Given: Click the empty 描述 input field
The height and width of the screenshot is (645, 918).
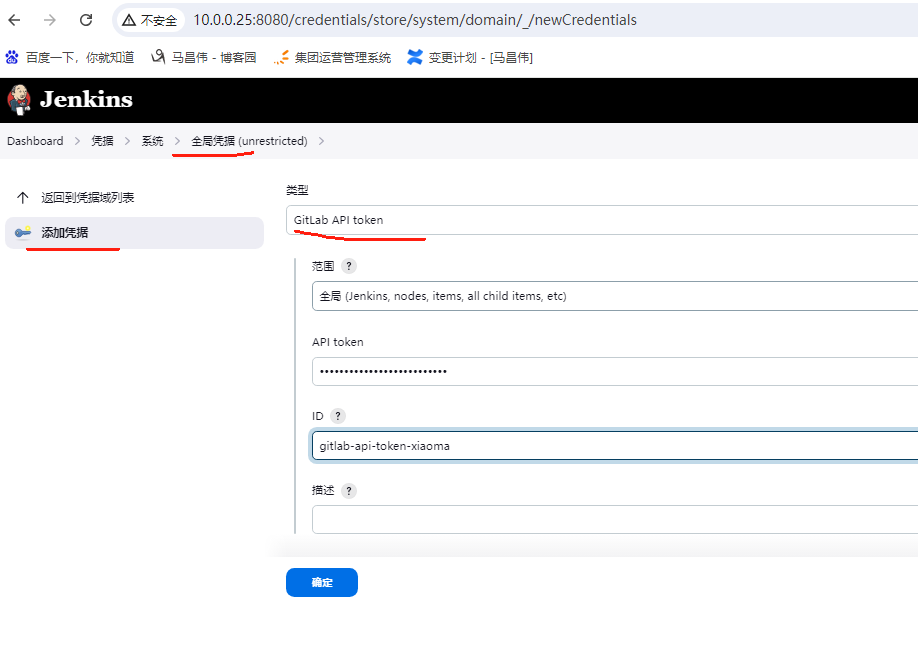Looking at the screenshot, I should [x=615, y=520].
